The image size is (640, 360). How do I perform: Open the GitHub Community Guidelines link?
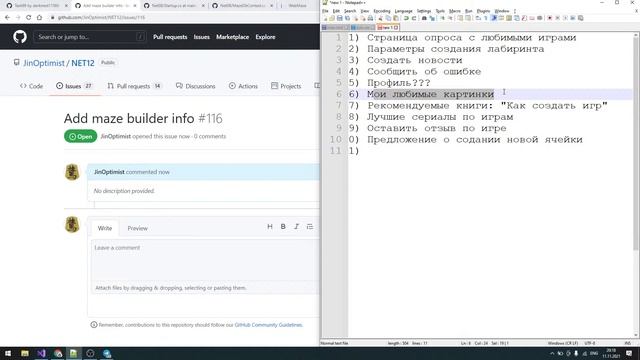pyautogui.click(x=269, y=325)
